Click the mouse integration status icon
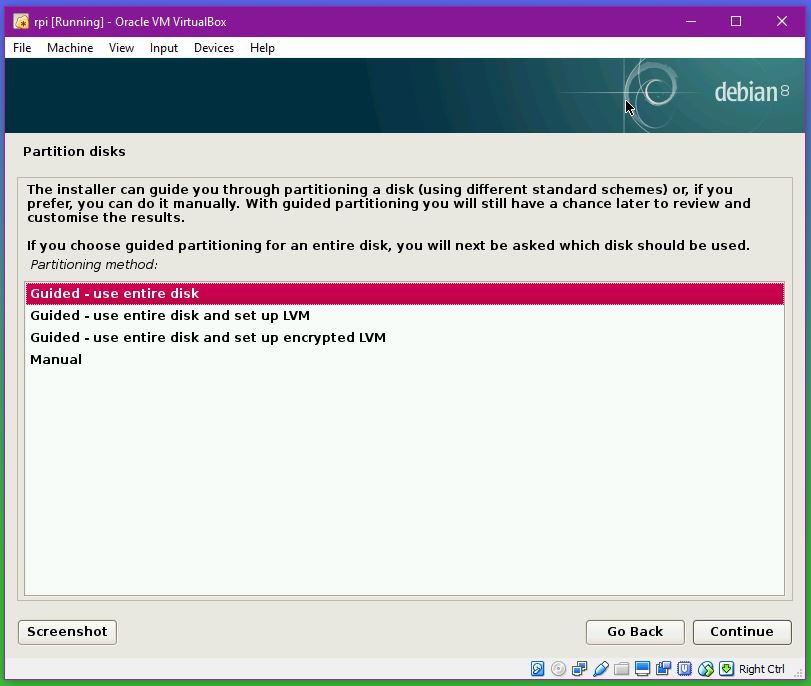Viewport: 811px width, 686px height. point(706,669)
